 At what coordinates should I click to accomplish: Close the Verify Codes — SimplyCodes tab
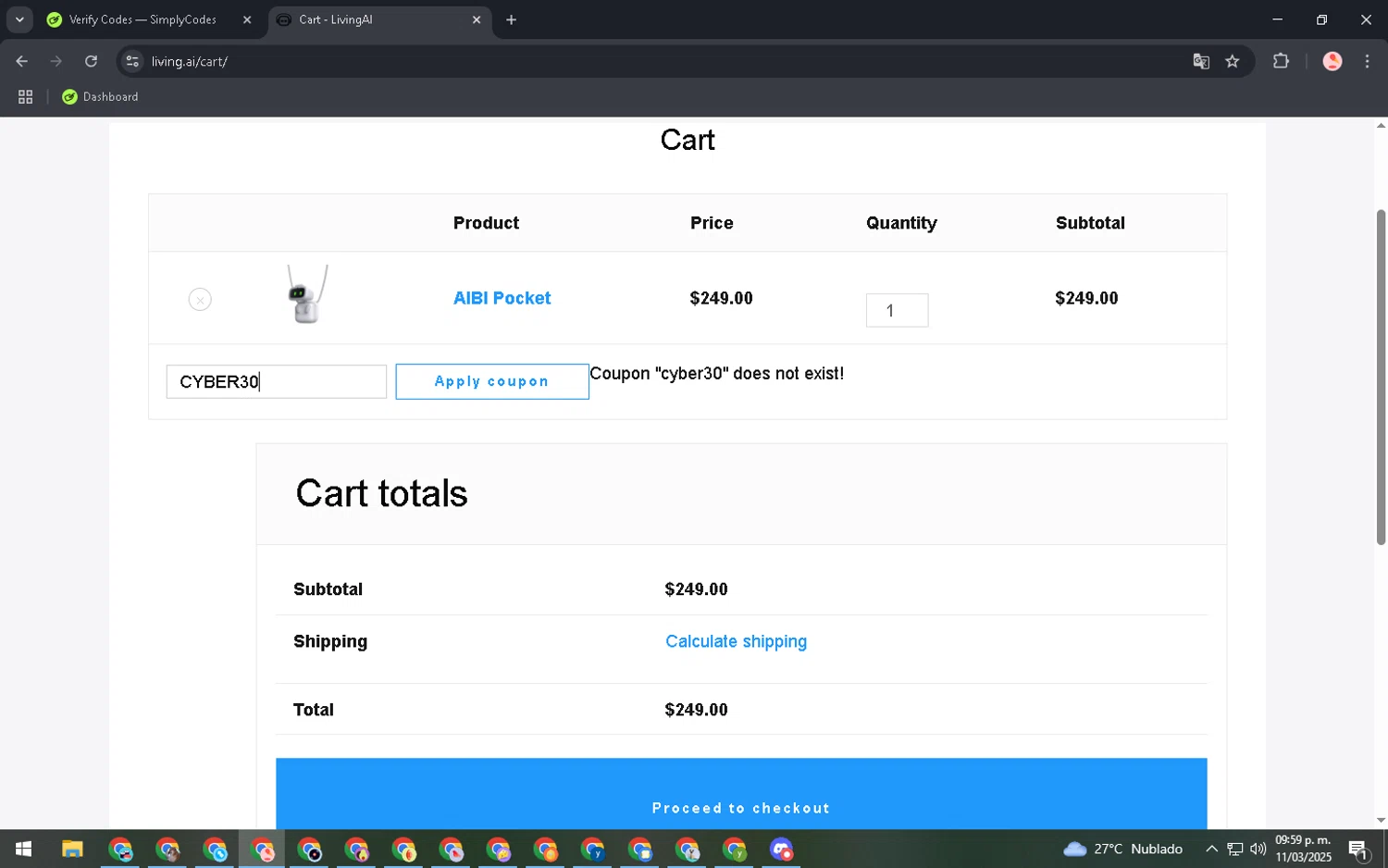point(247,19)
